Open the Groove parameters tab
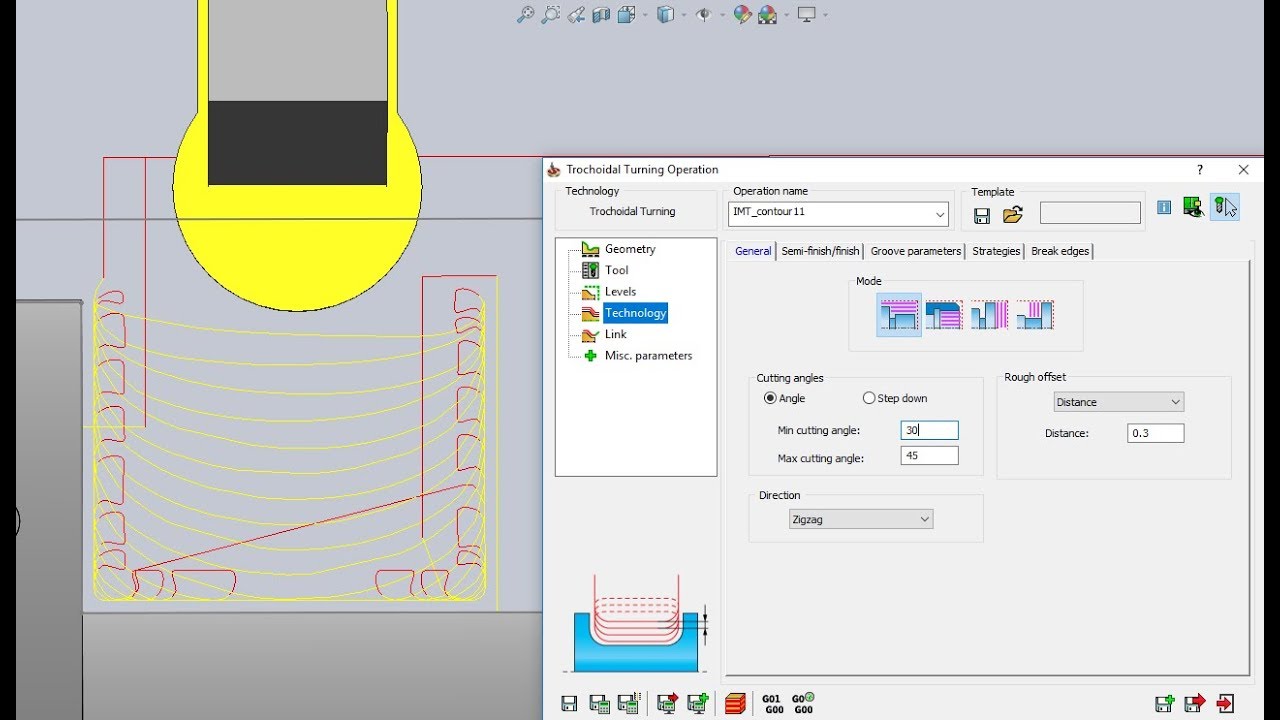This screenshot has width=1280, height=720. tap(915, 251)
